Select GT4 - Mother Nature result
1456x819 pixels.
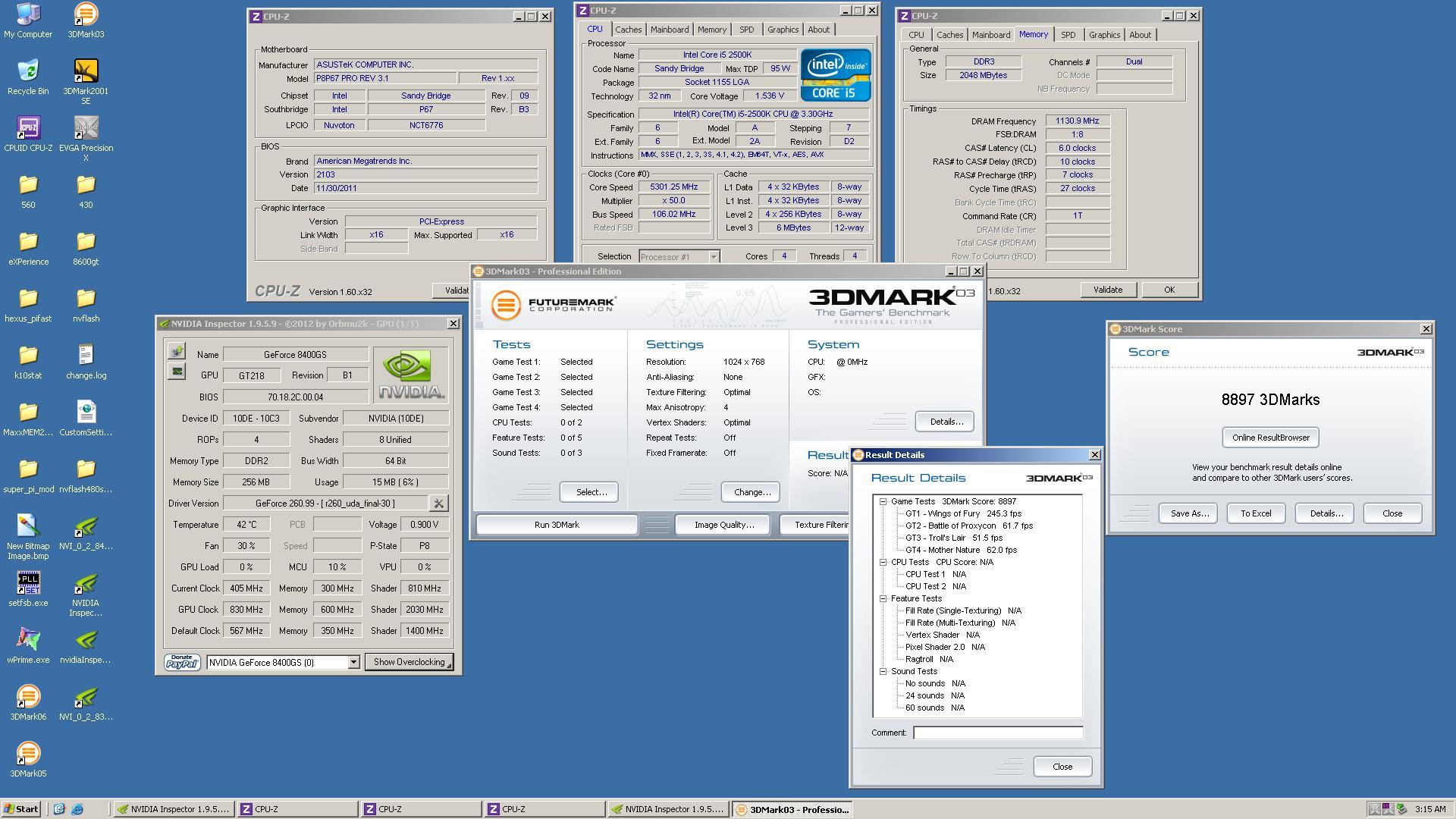[961, 550]
